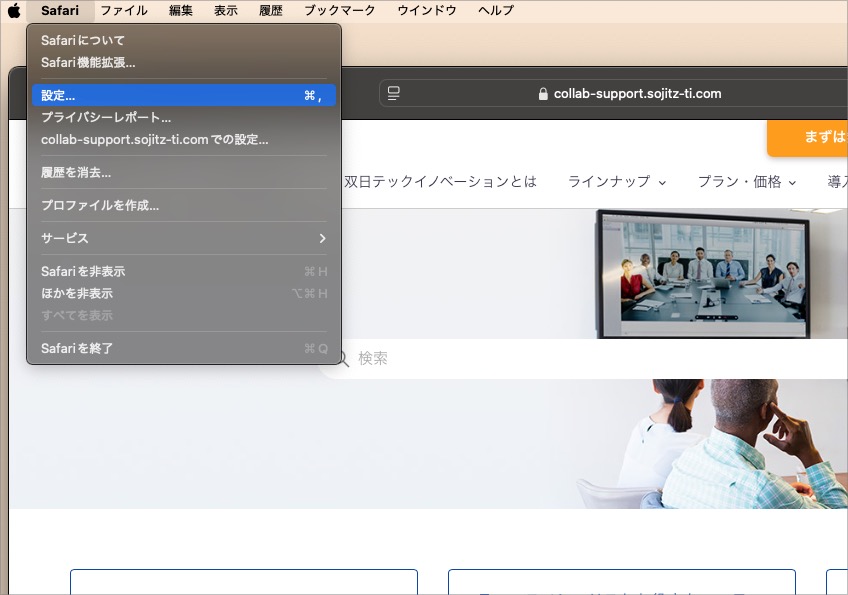The image size is (848, 595).
Task: Choose Safari機能拡張... from the menu
Action: [184, 63]
